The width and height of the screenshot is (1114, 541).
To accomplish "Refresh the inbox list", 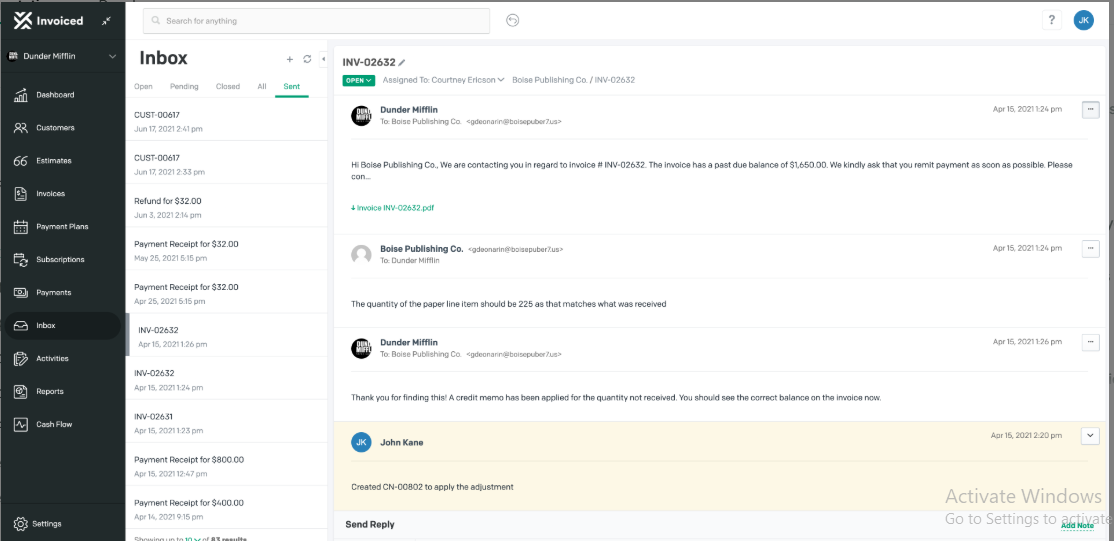I will point(308,59).
